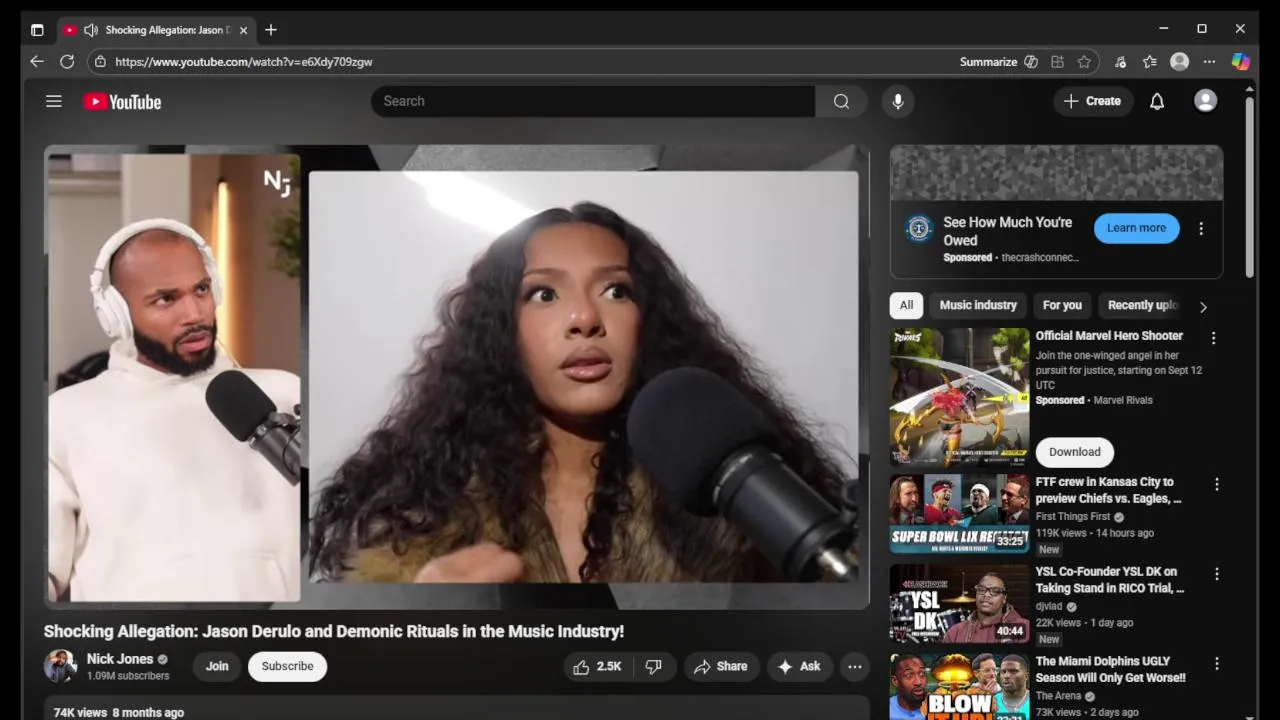Open the media control icon in toolbar
Viewport: 1280px width, 720px height.
pos(1121,61)
